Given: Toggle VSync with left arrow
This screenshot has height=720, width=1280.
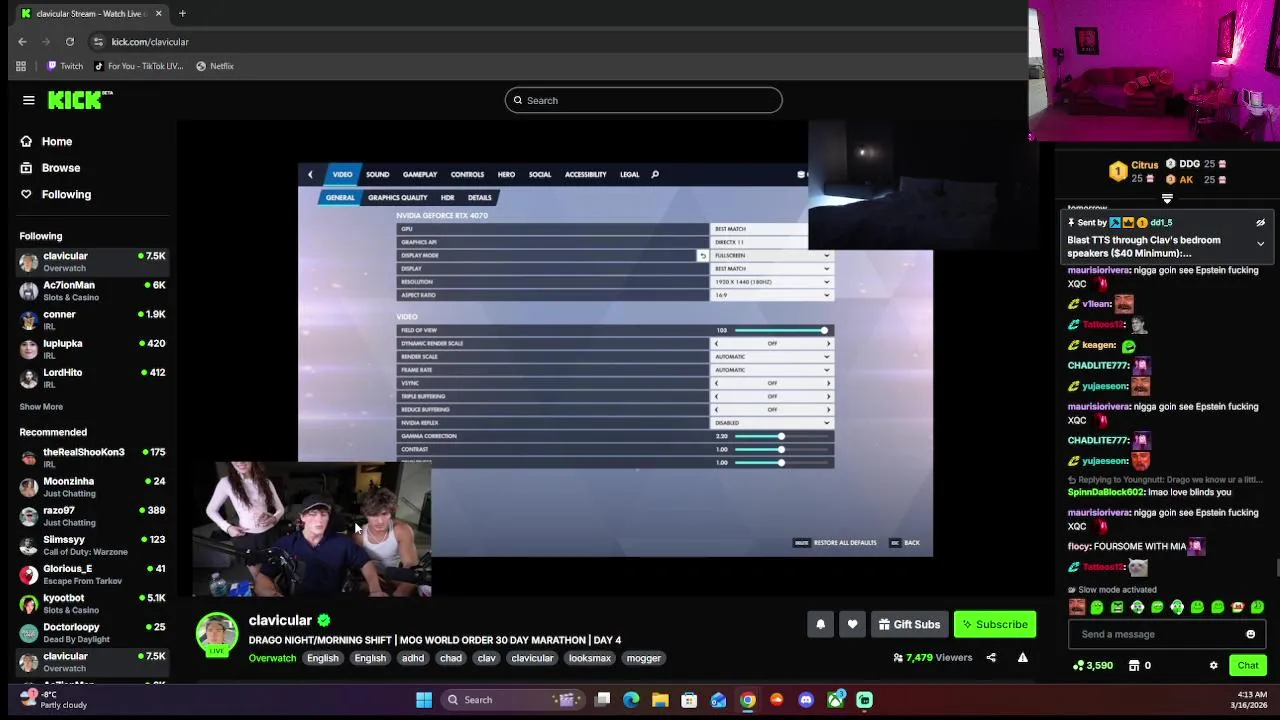Looking at the screenshot, I should [x=716, y=383].
